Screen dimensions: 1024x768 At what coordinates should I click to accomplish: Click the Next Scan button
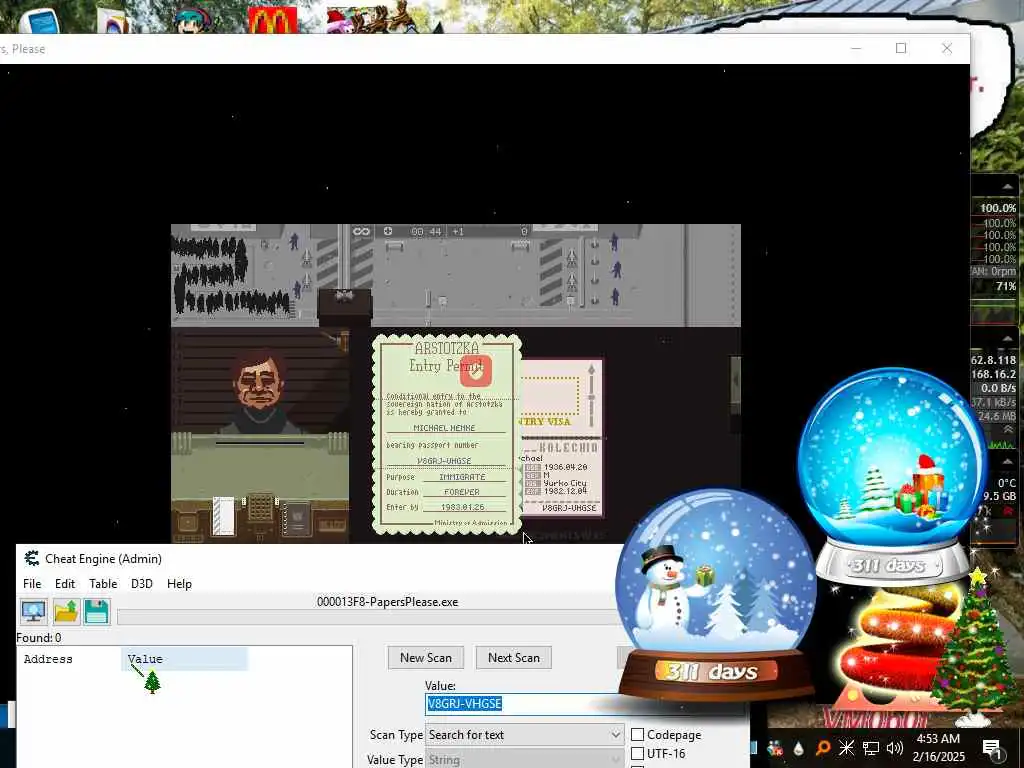click(514, 658)
